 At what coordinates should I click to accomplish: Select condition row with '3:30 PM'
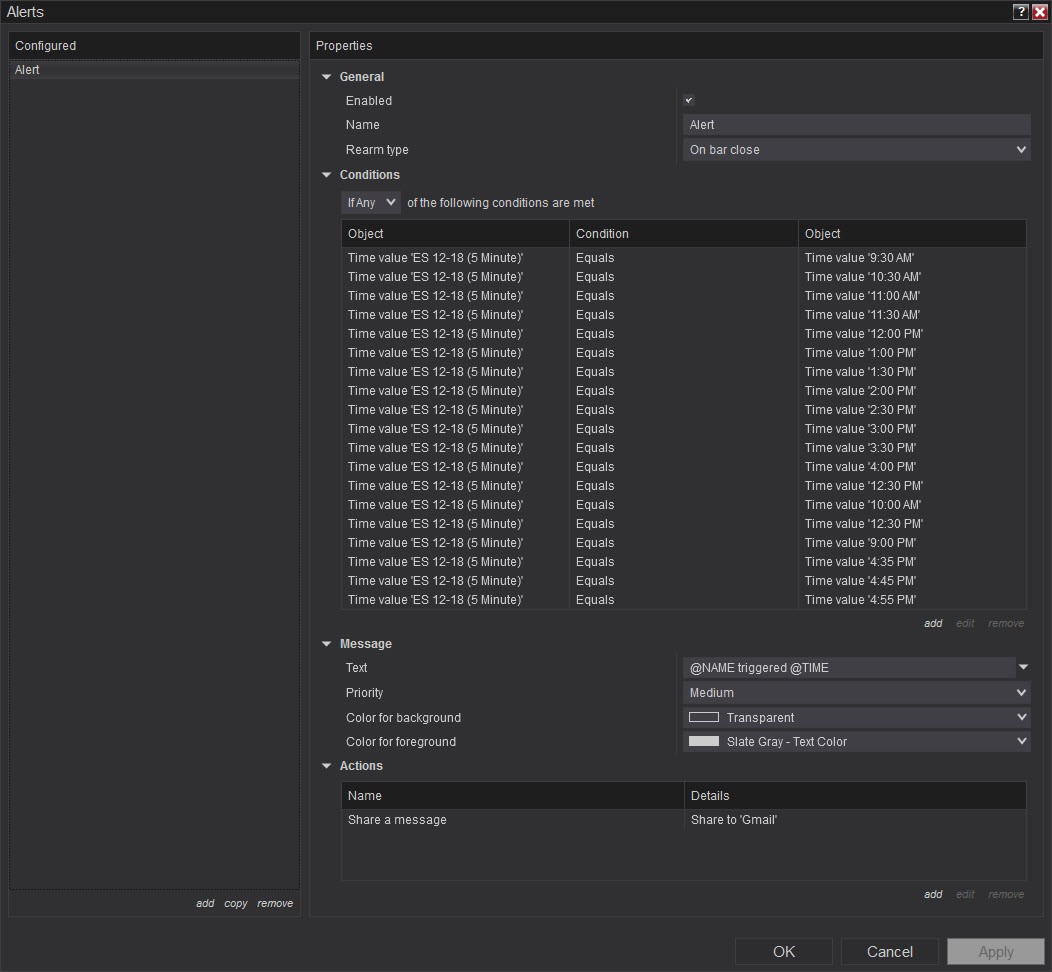click(684, 448)
